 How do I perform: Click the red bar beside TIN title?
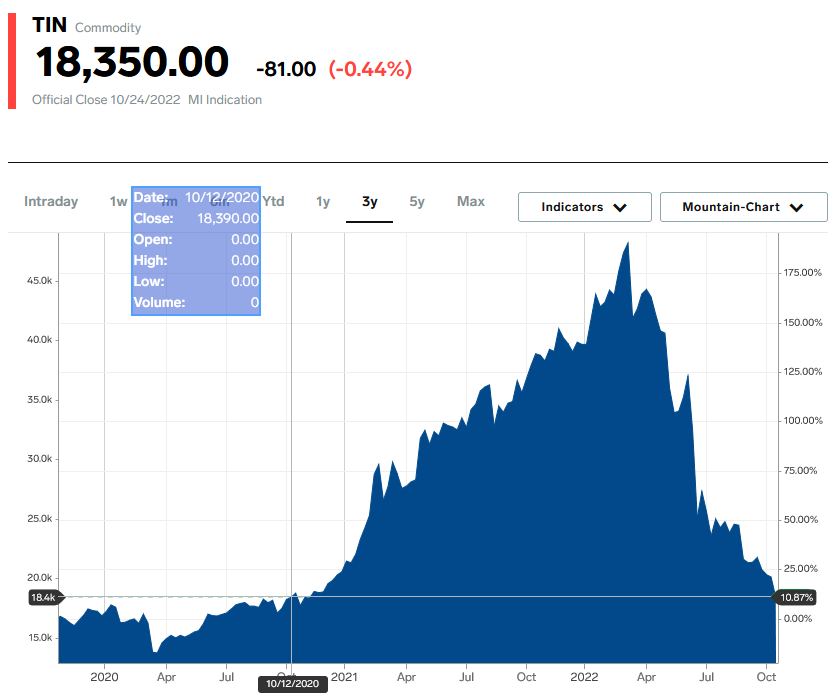(12, 61)
